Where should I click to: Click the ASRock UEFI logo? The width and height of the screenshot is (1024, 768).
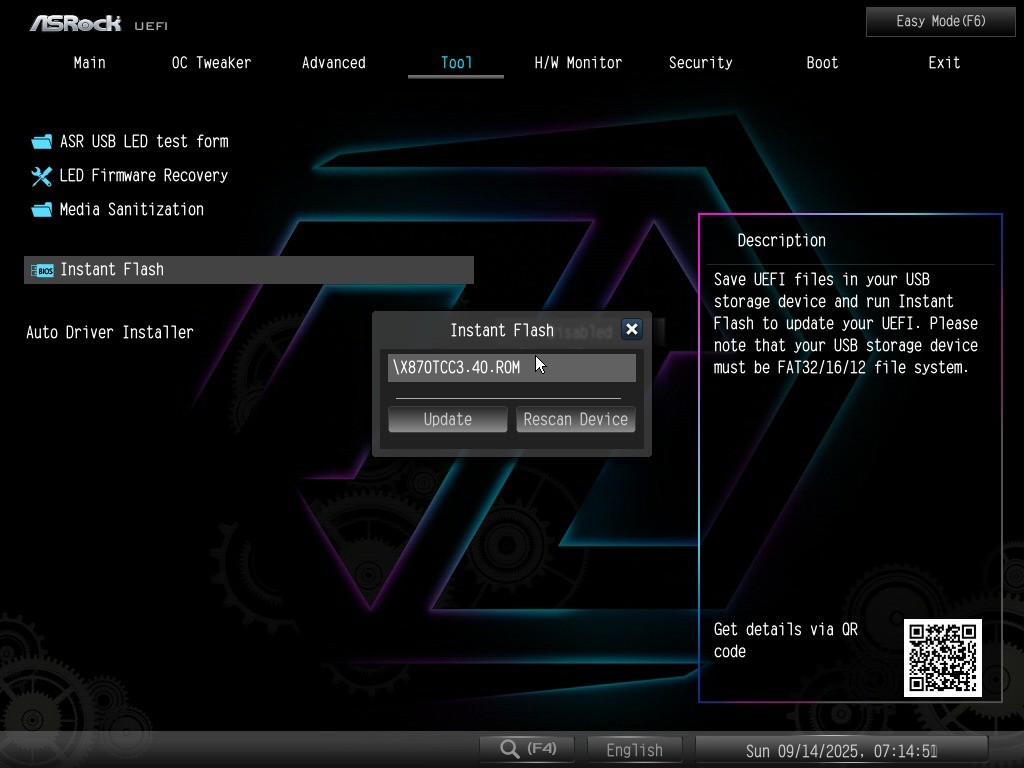click(x=98, y=23)
